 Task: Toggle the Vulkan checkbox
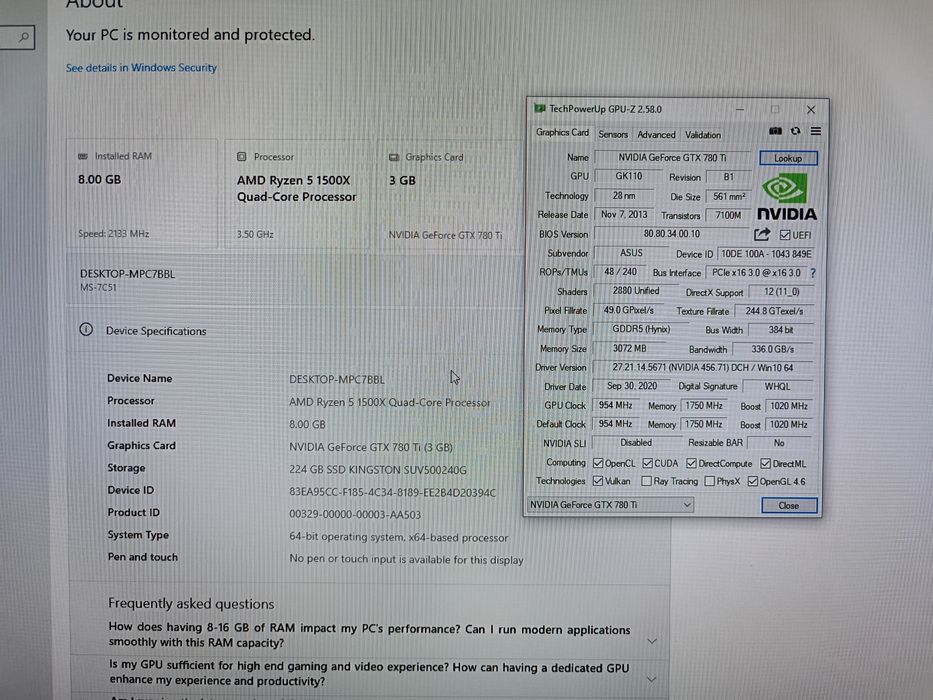click(x=598, y=480)
